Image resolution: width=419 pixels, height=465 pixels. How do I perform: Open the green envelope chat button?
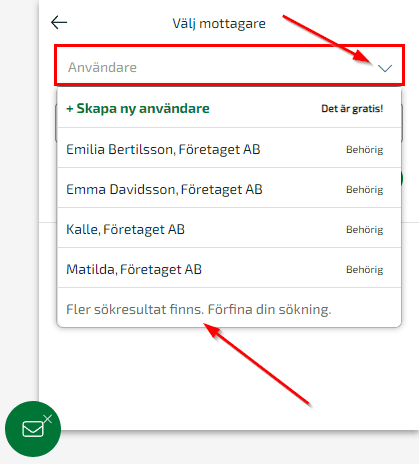pos(33,429)
